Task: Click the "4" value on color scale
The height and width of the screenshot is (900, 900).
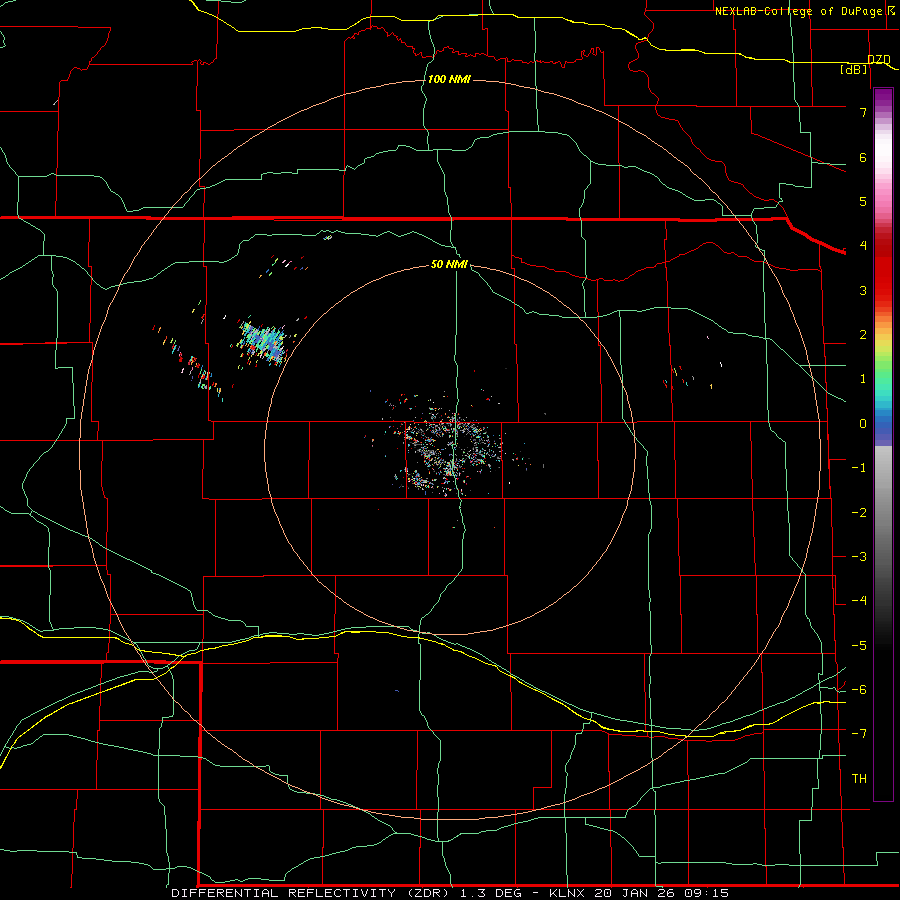Action: tap(863, 246)
